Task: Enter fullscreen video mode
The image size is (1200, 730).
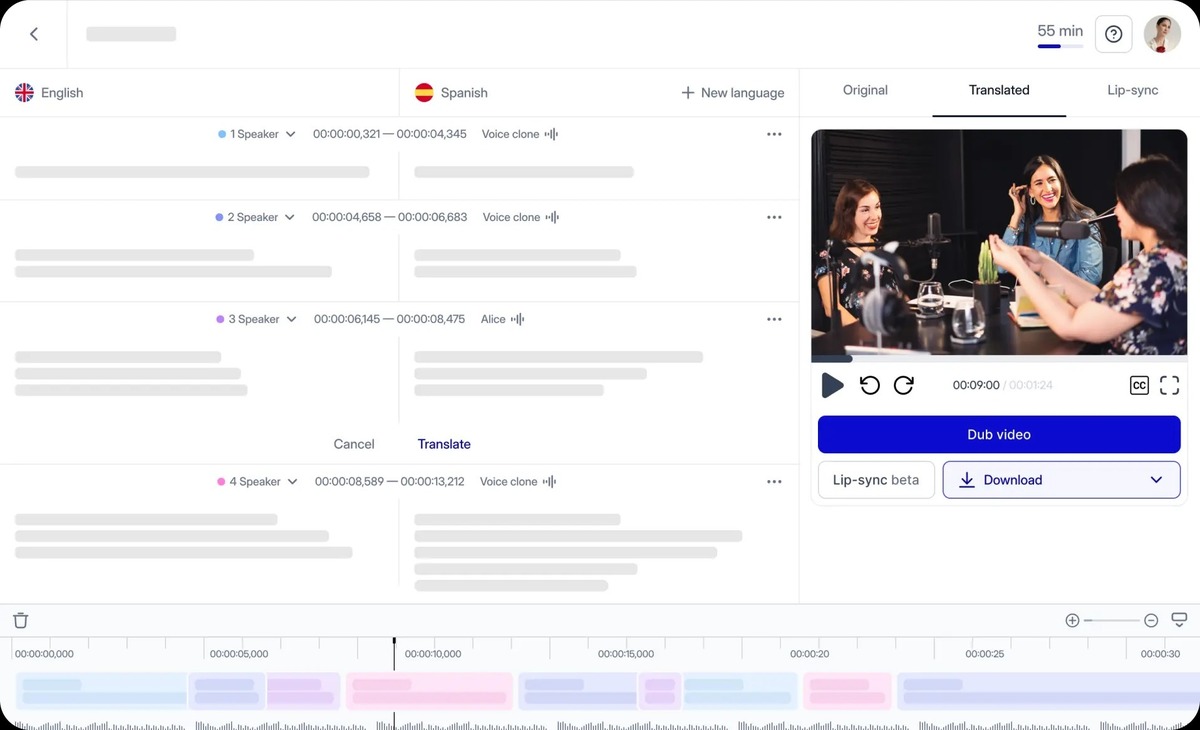Action: coord(1170,385)
